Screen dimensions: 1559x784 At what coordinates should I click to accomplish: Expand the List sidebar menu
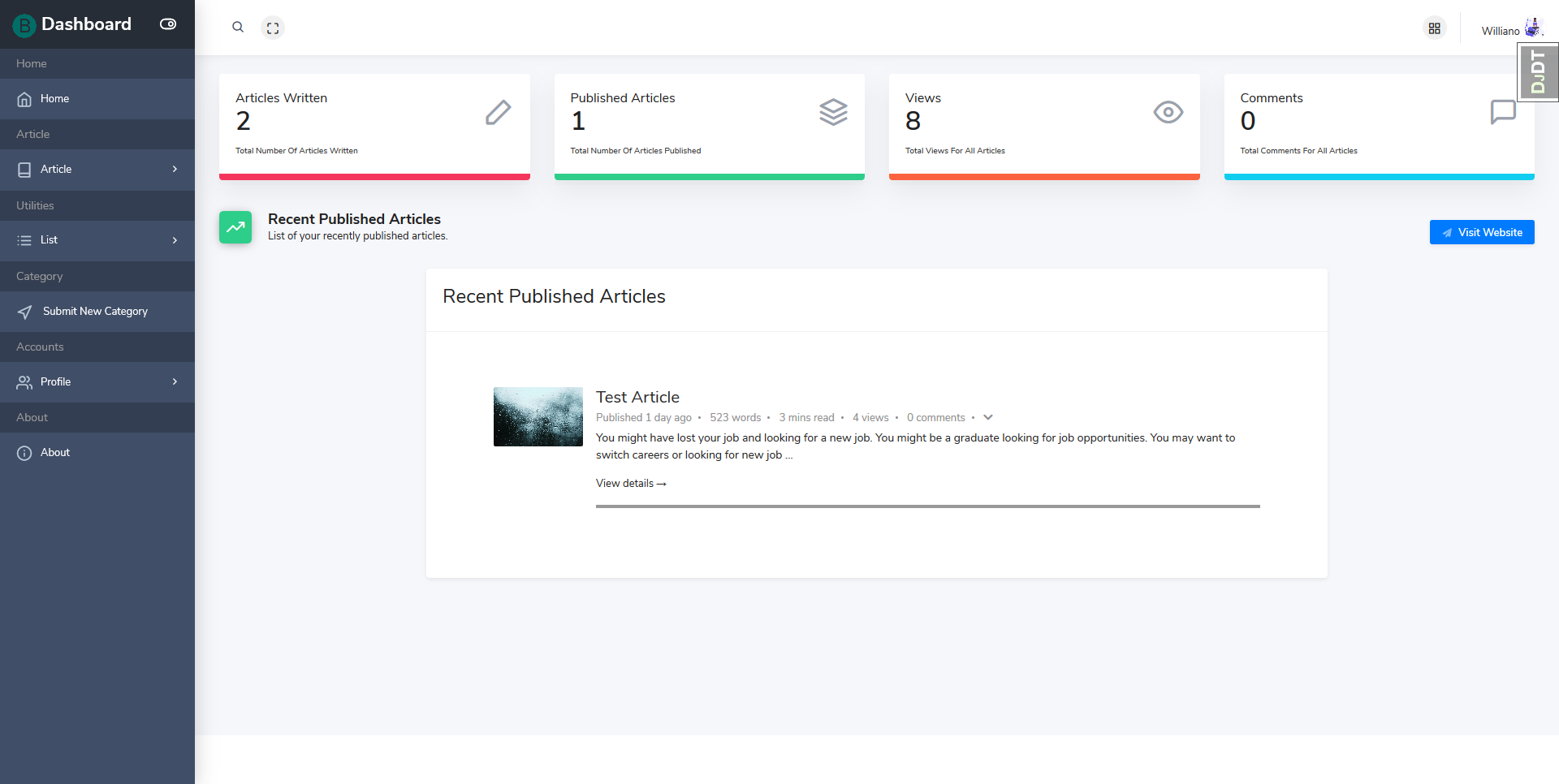pyautogui.click(x=97, y=240)
